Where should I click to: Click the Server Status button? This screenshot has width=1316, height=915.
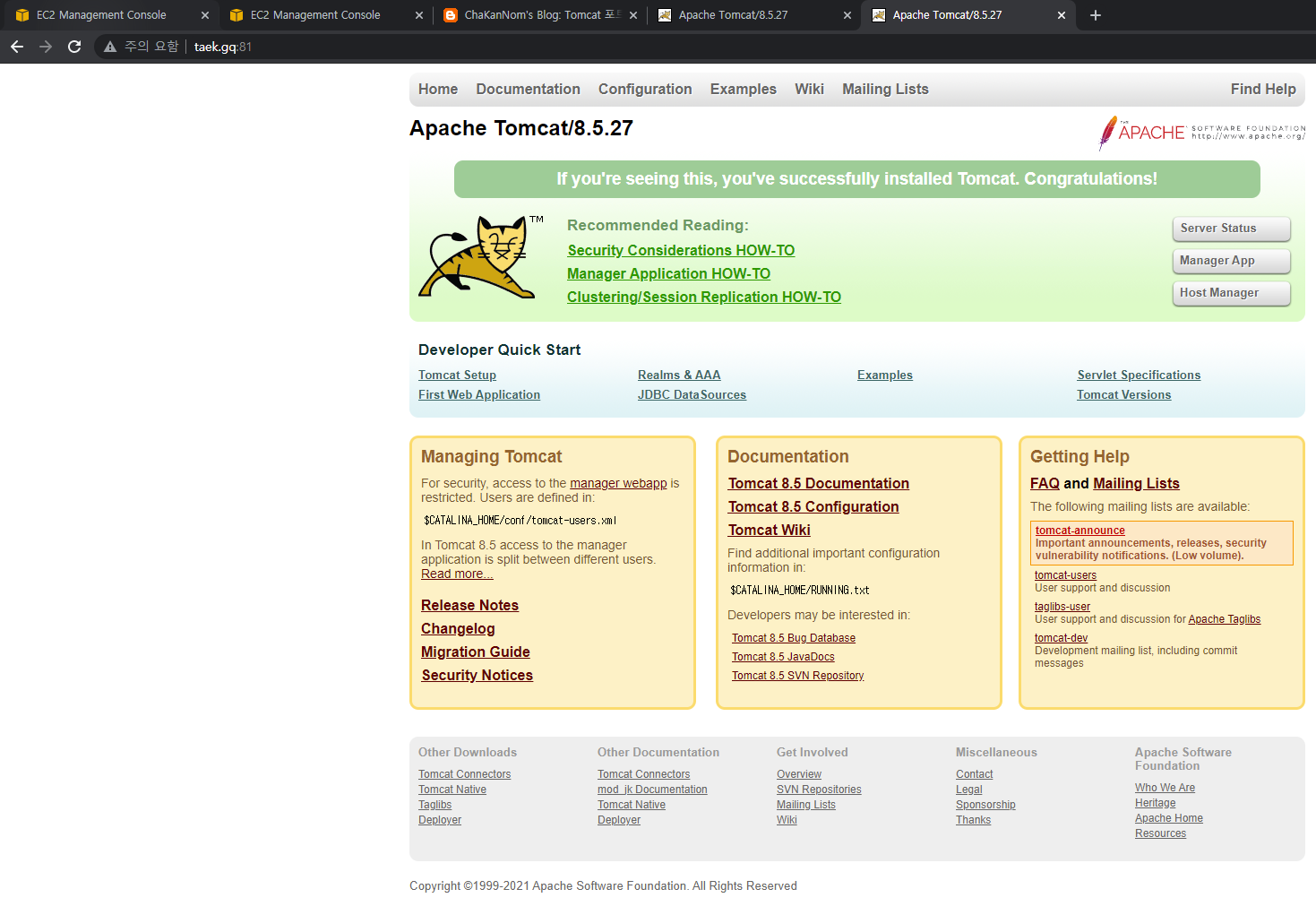(1232, 229)
